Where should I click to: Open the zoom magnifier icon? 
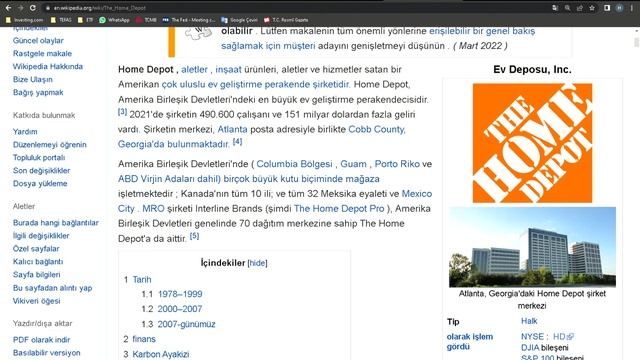click(x=567, y=8)
